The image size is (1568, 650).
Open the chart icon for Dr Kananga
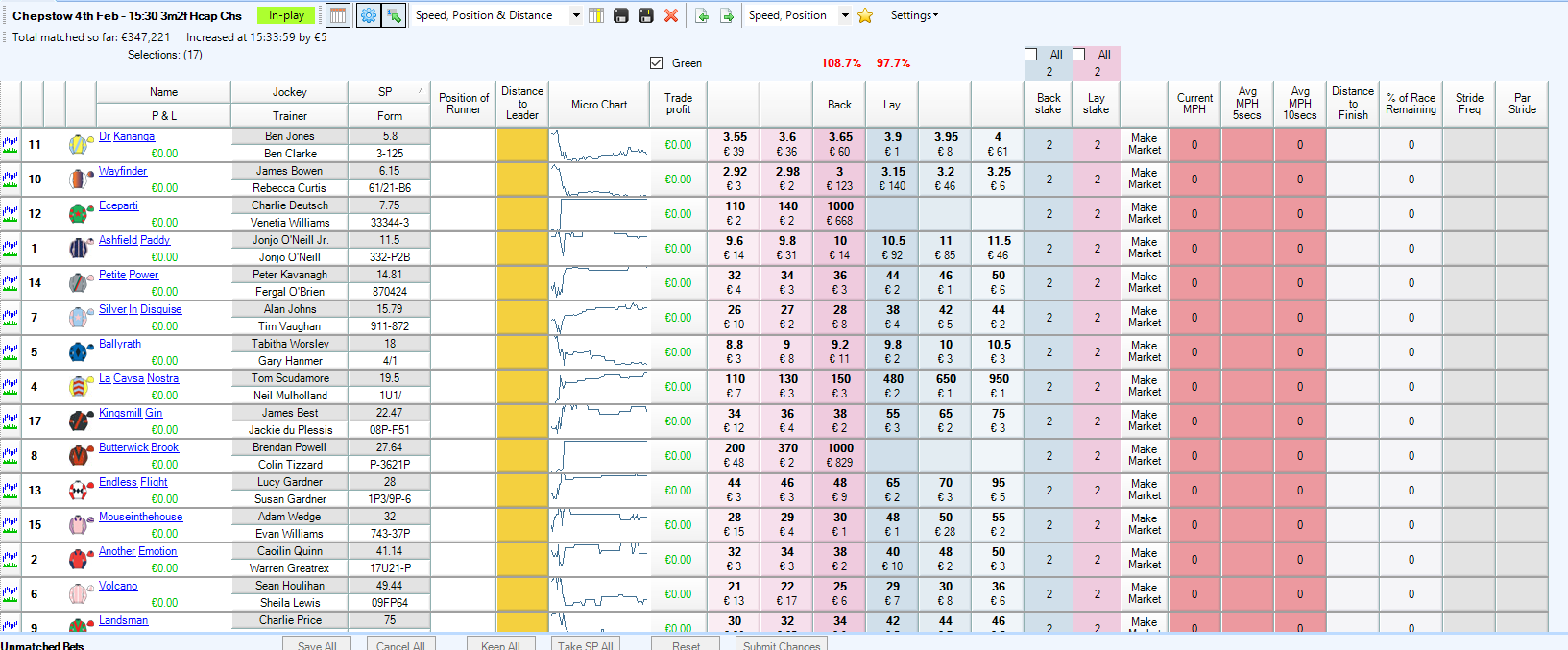11,145
